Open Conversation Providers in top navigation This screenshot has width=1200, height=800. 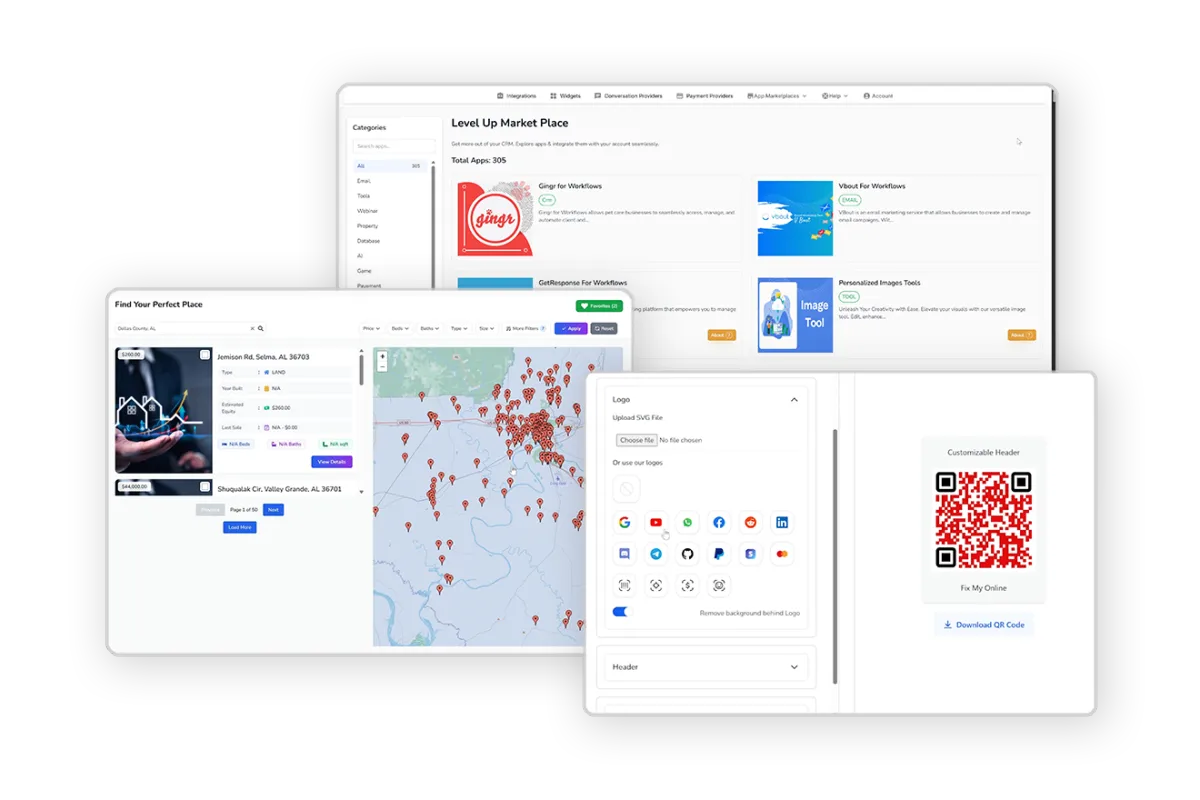tap(628, 96)
